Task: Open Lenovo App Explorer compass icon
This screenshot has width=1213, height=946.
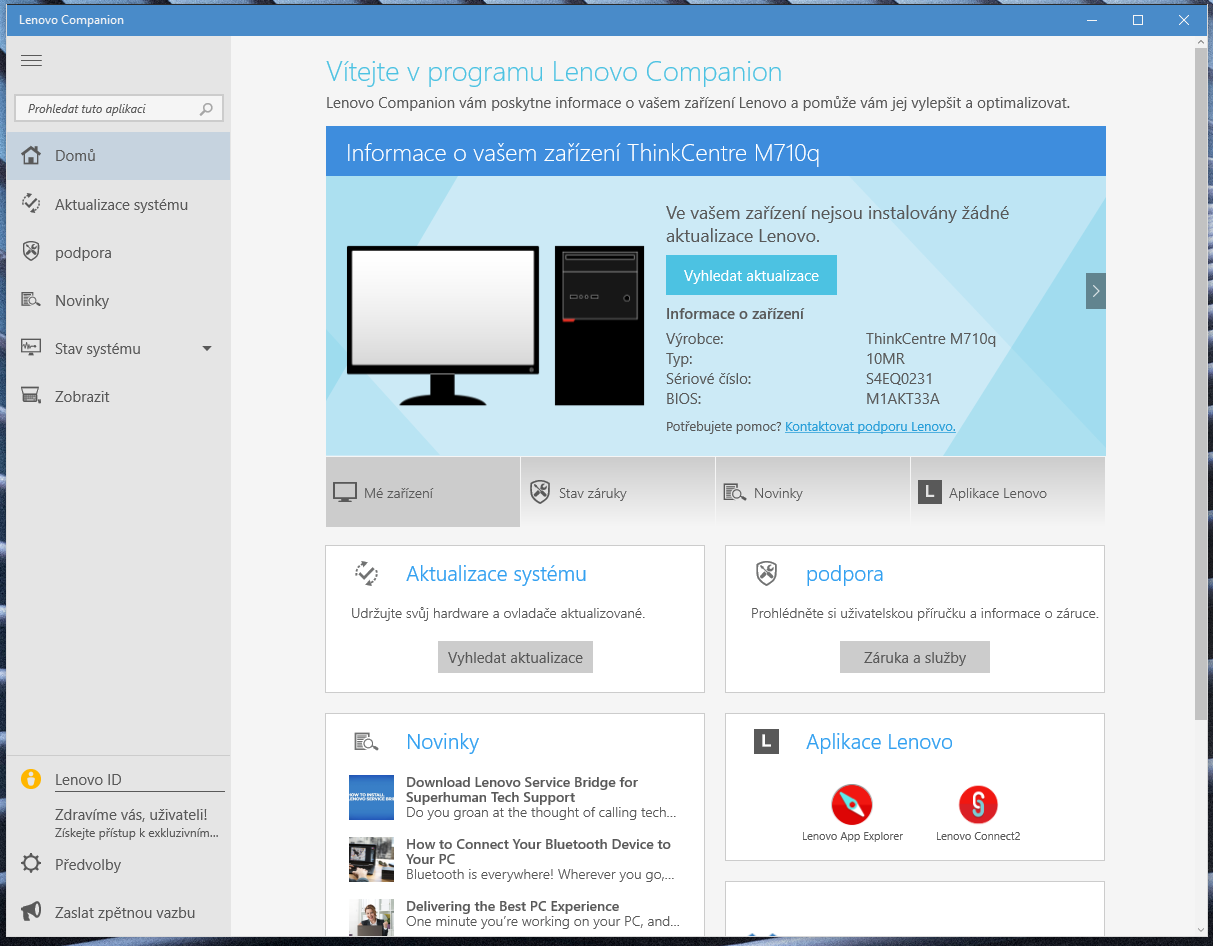Action: (x=852, y=804)
